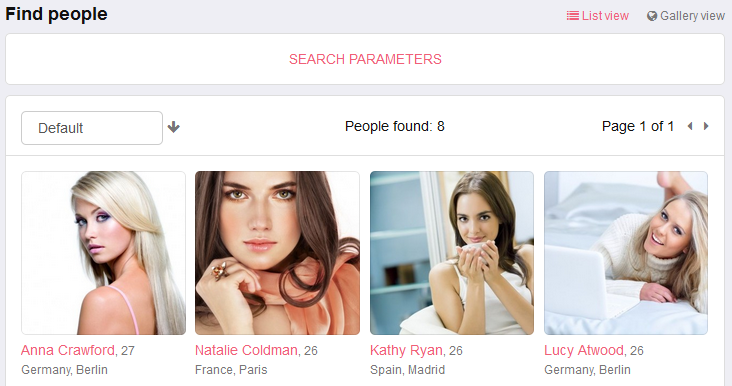Viewport: 732px width, 386px height.
Task: Switch to Gallery view
Action: point(686,16)
